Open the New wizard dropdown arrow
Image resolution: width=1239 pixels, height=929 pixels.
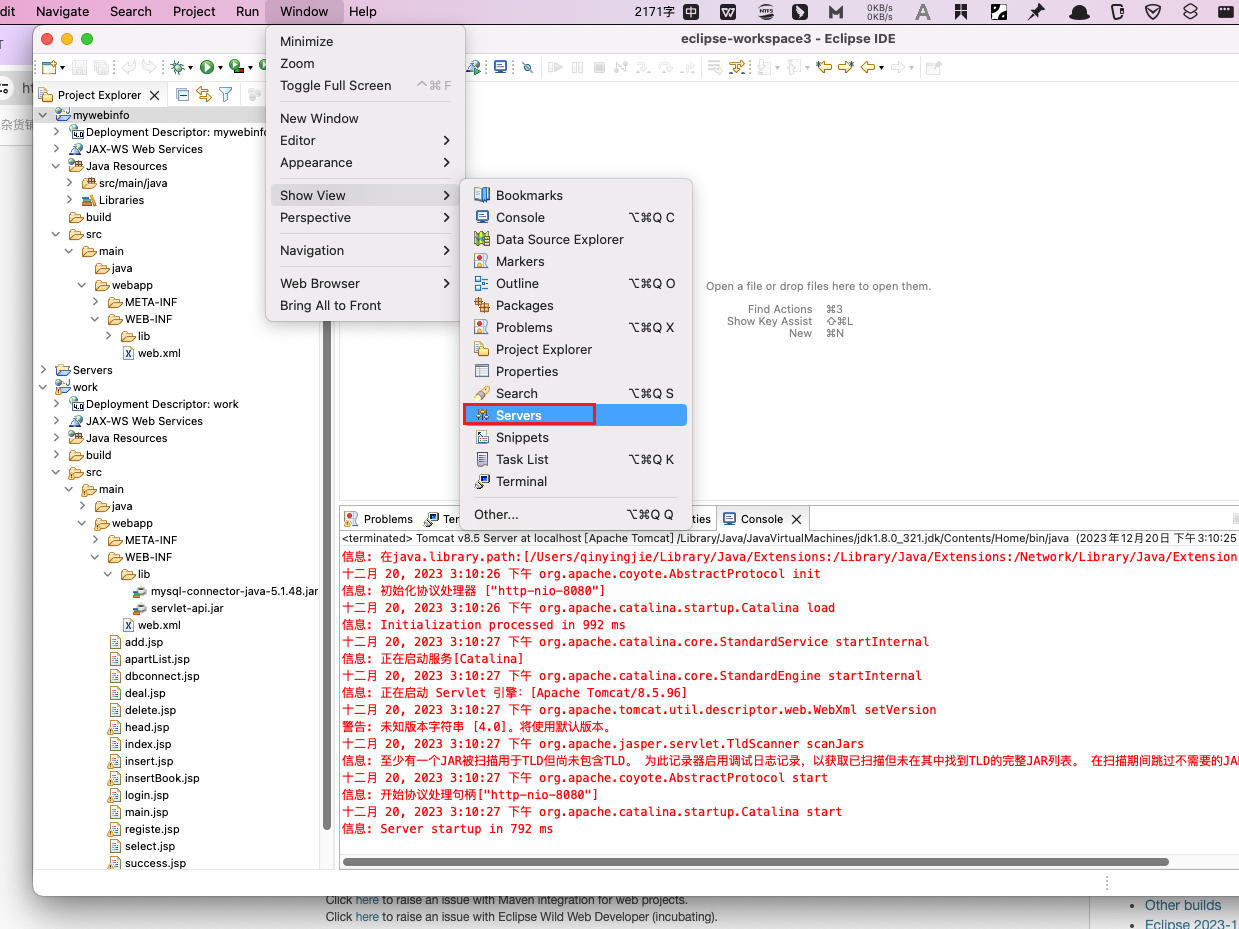click(x=63, y=68)
